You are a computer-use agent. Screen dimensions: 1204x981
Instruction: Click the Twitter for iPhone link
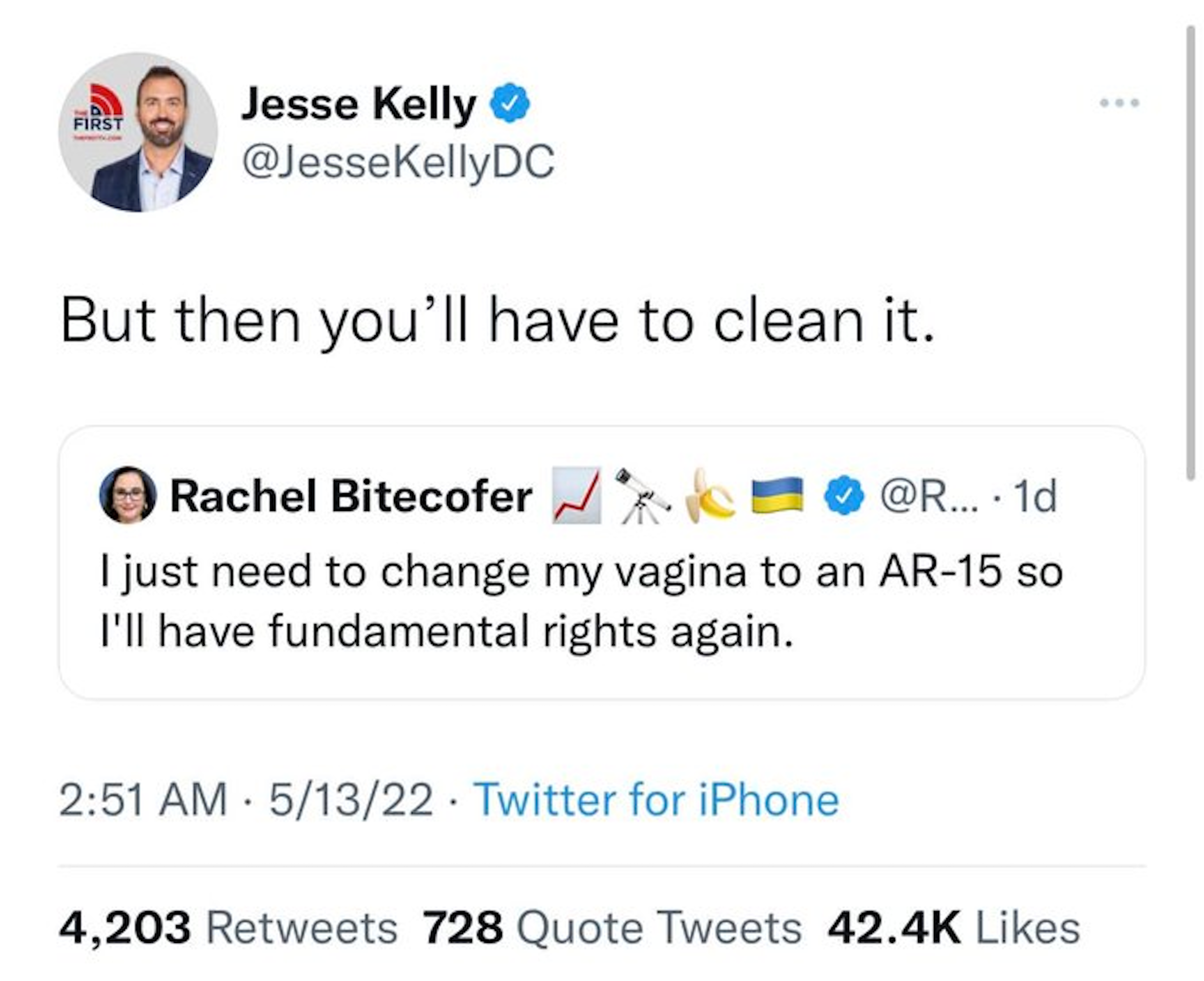click(x=658, y=799)
